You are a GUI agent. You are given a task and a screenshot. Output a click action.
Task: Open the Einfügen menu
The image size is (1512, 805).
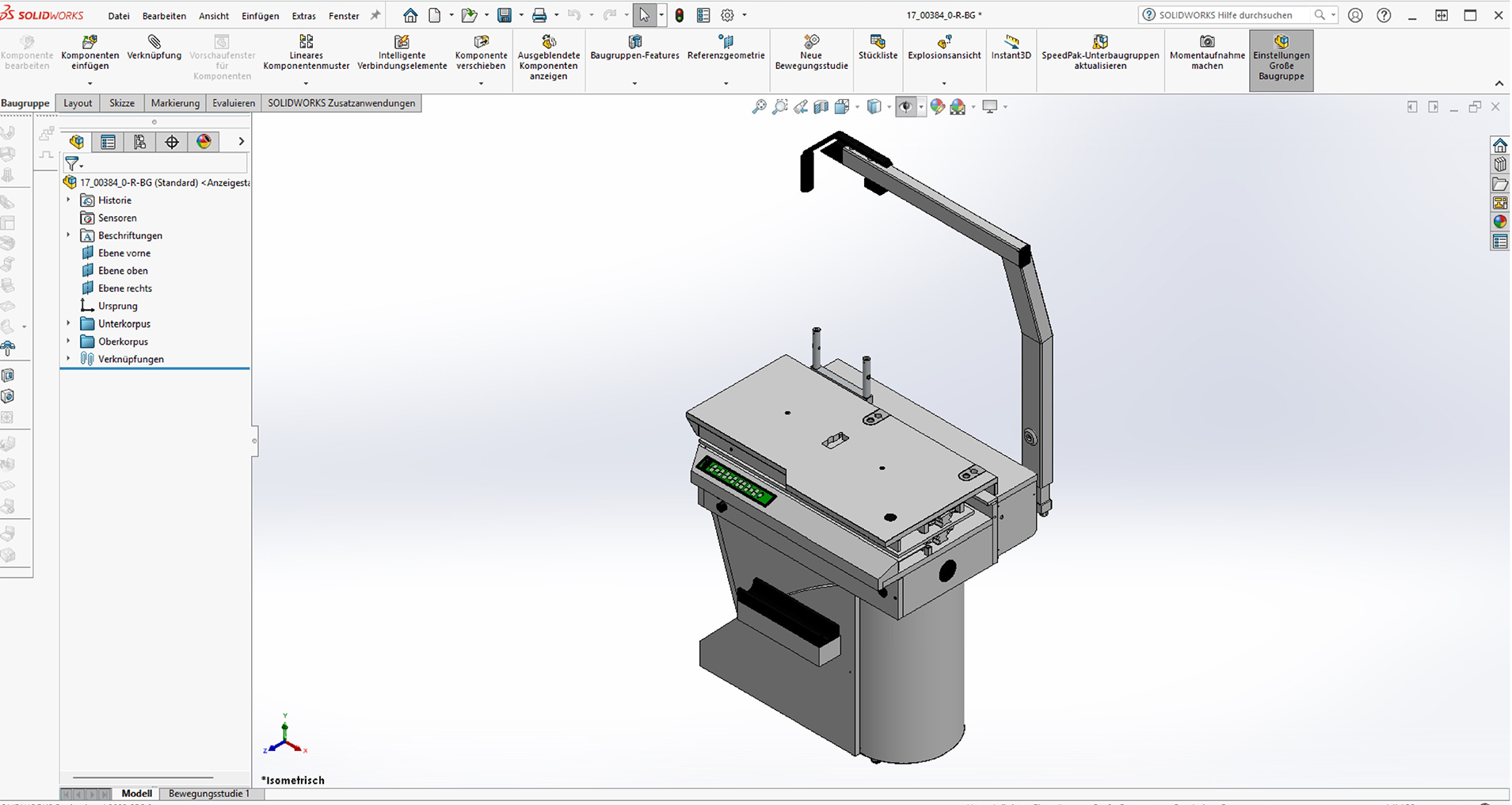click(260, 16)
